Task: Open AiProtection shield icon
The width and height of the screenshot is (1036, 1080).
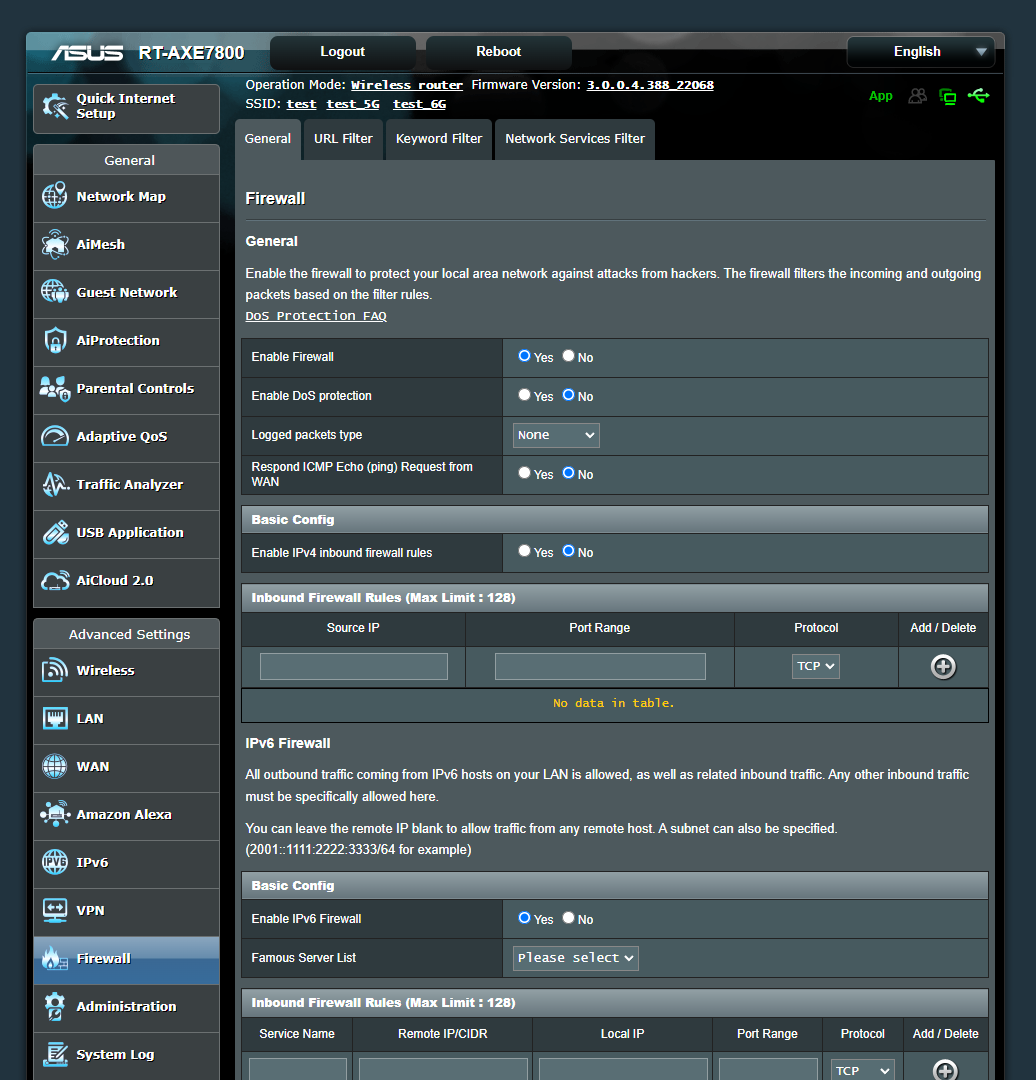Action: point(55,340)
